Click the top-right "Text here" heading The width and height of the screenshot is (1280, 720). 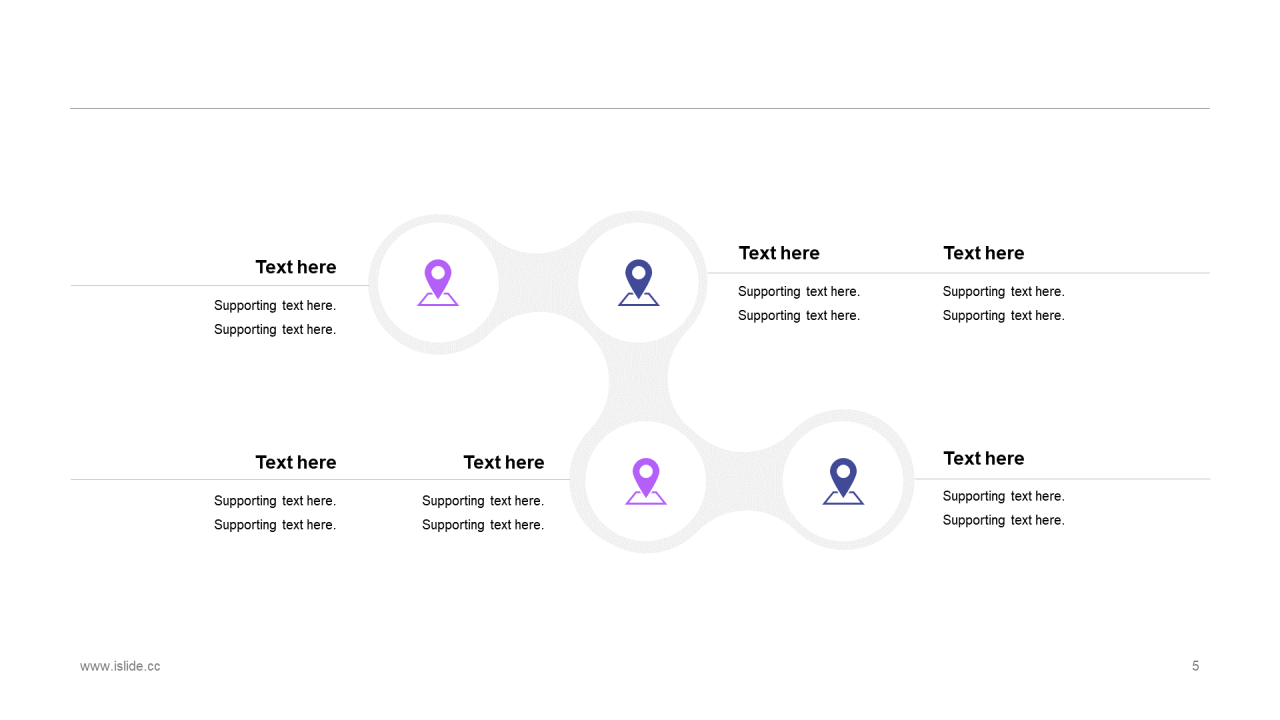984,253
